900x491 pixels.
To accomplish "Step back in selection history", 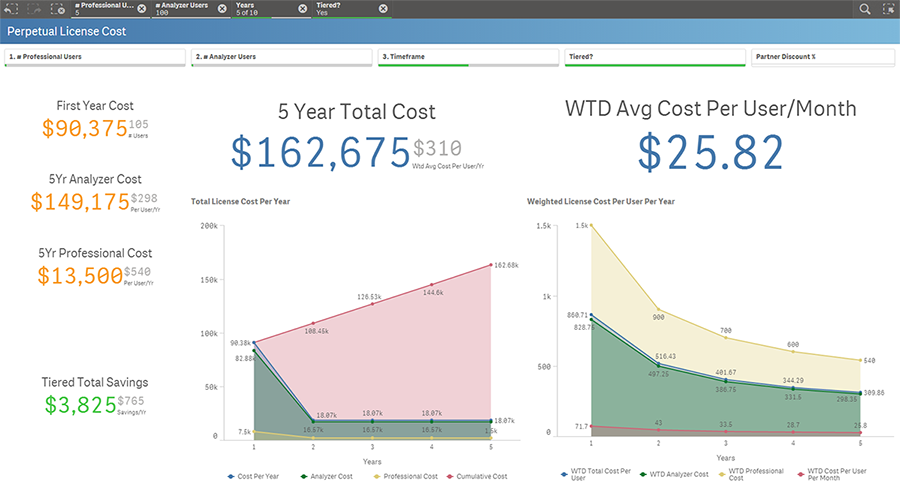I will (x=11, y=9).
